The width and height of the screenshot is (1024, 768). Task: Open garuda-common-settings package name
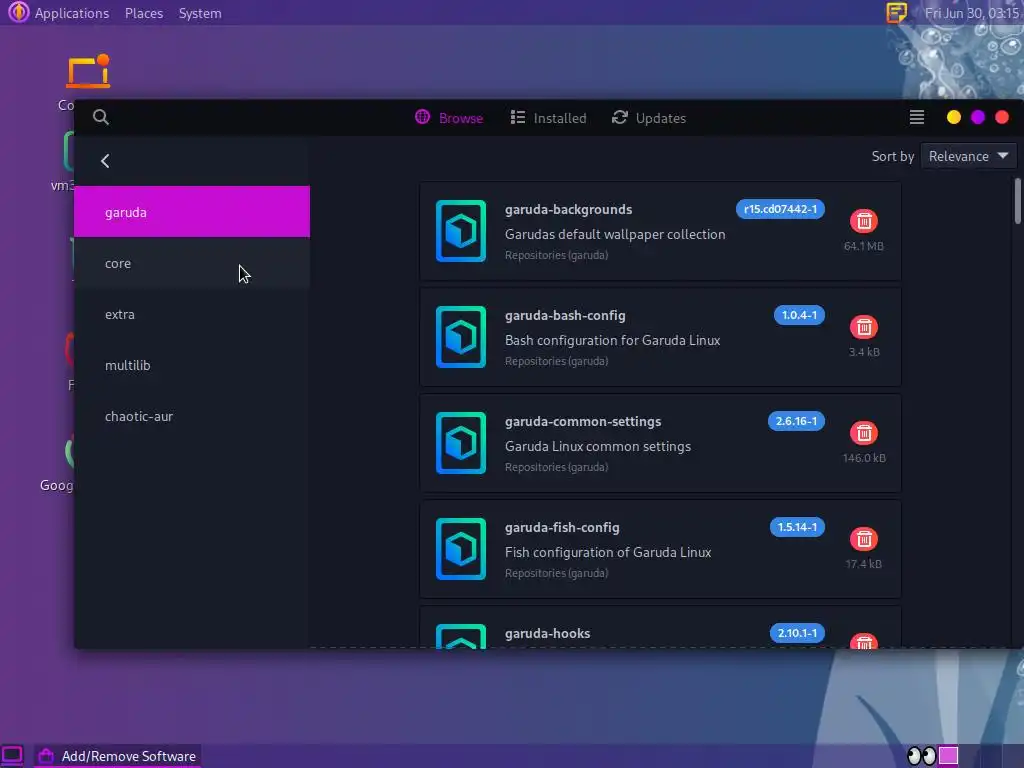click(583, 421)
